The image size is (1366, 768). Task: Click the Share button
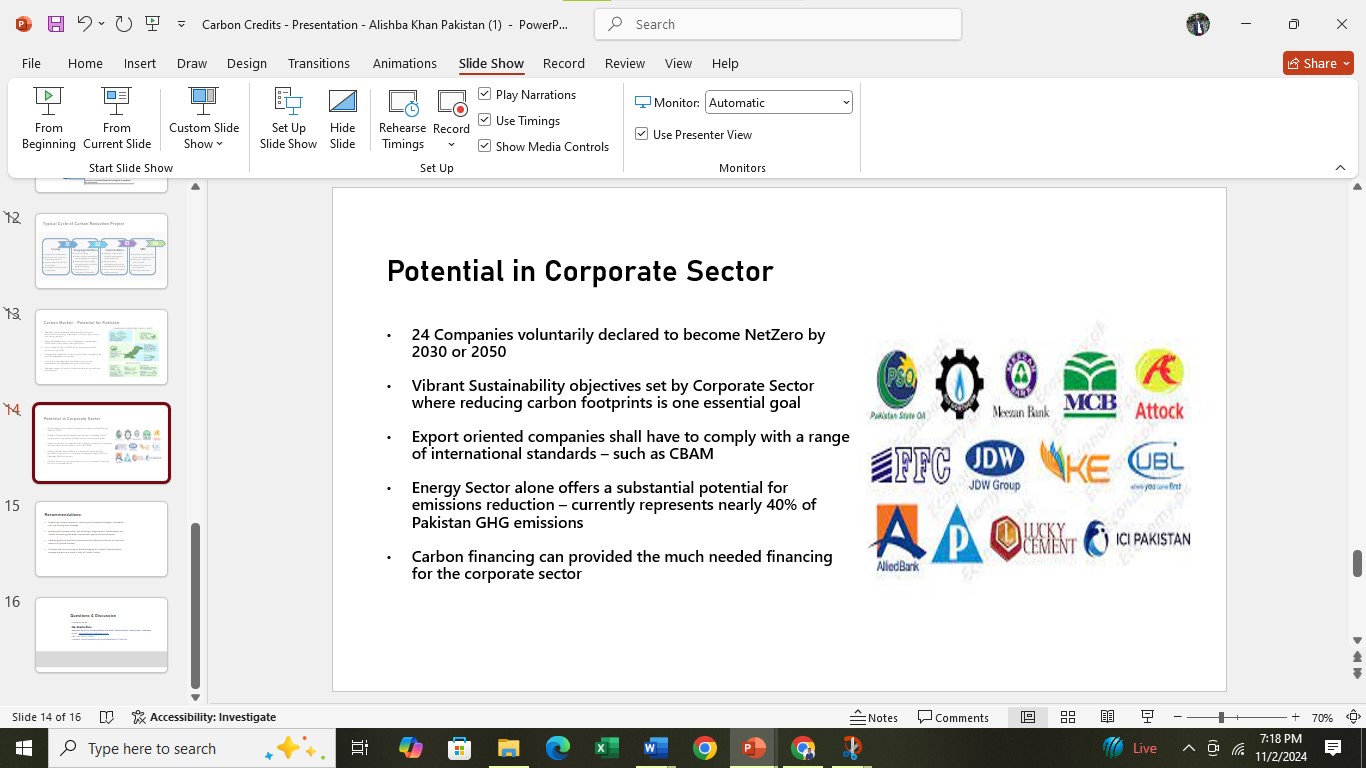pyautogui.click(x=1317, y=63)
